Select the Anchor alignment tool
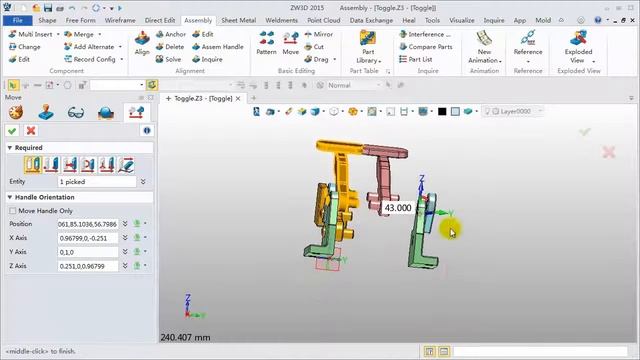This screenshot has width=640, height=360. (171, 34)
